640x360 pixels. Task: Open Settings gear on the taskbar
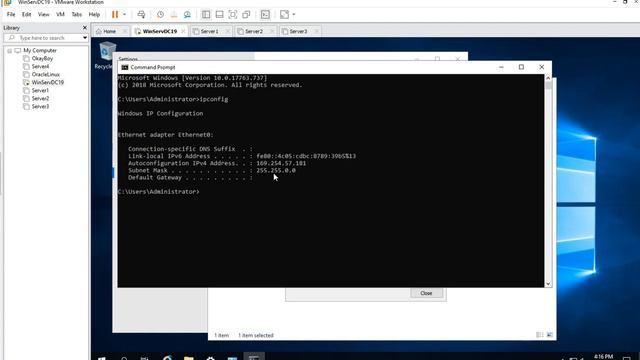[211, 358]
